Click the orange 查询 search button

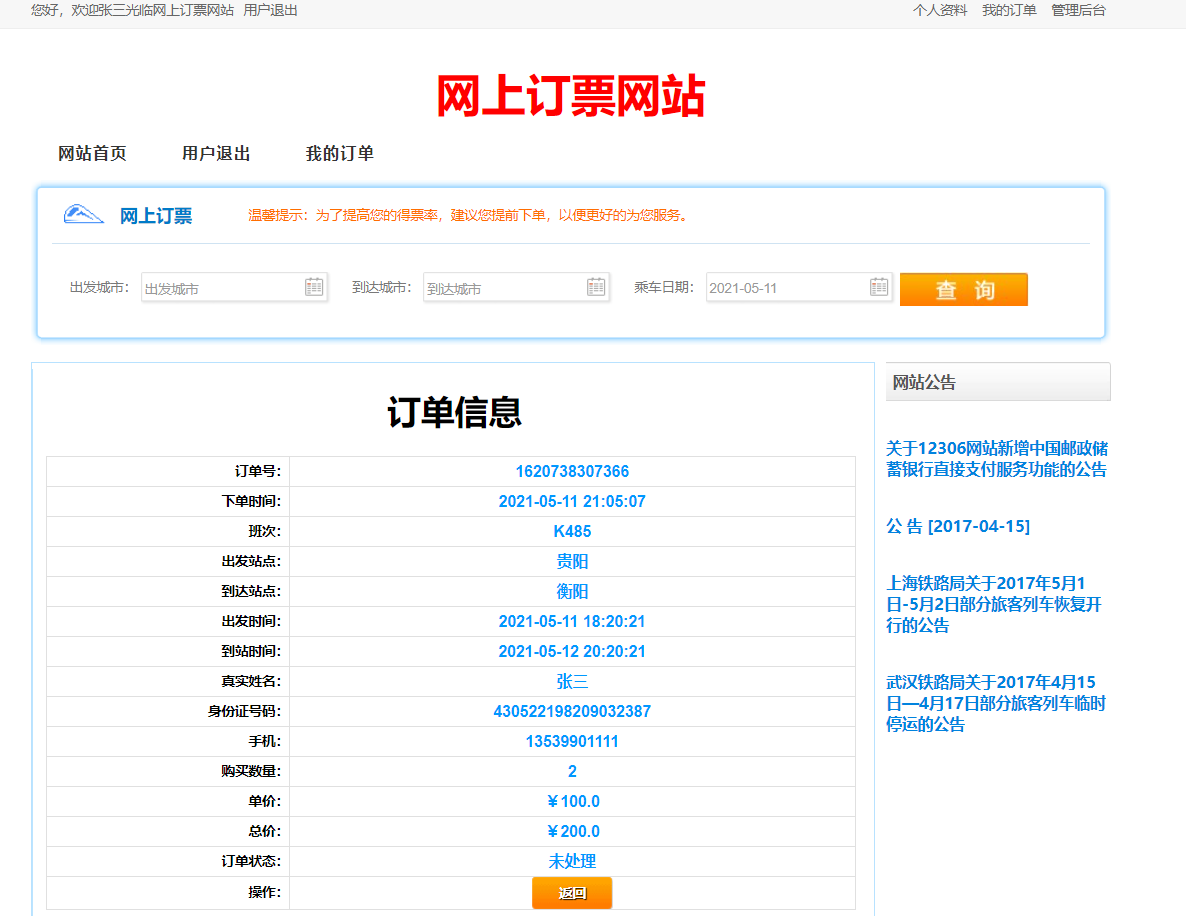964,289
